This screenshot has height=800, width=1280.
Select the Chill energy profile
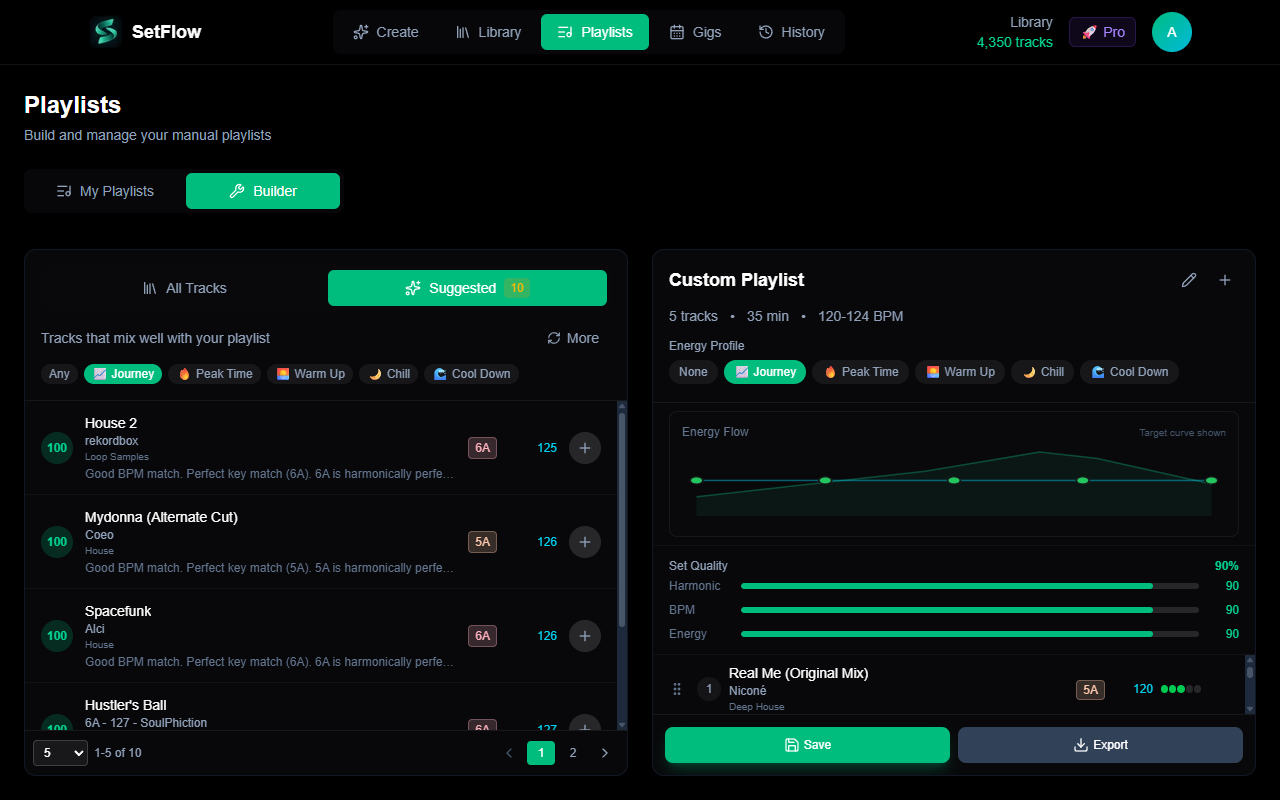(1042, 371)
